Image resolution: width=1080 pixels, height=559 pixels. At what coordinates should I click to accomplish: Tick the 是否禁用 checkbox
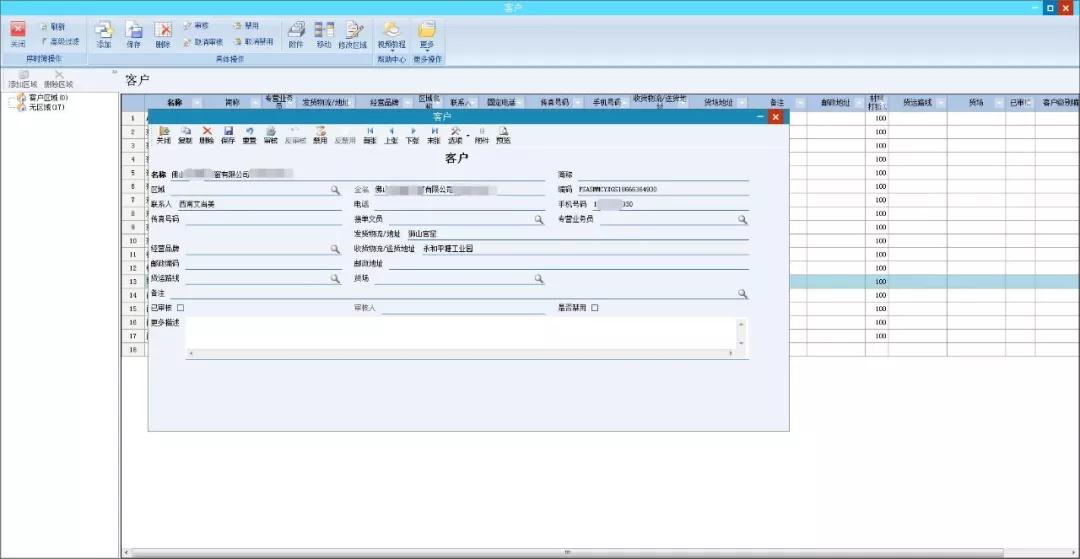(594, 308)
